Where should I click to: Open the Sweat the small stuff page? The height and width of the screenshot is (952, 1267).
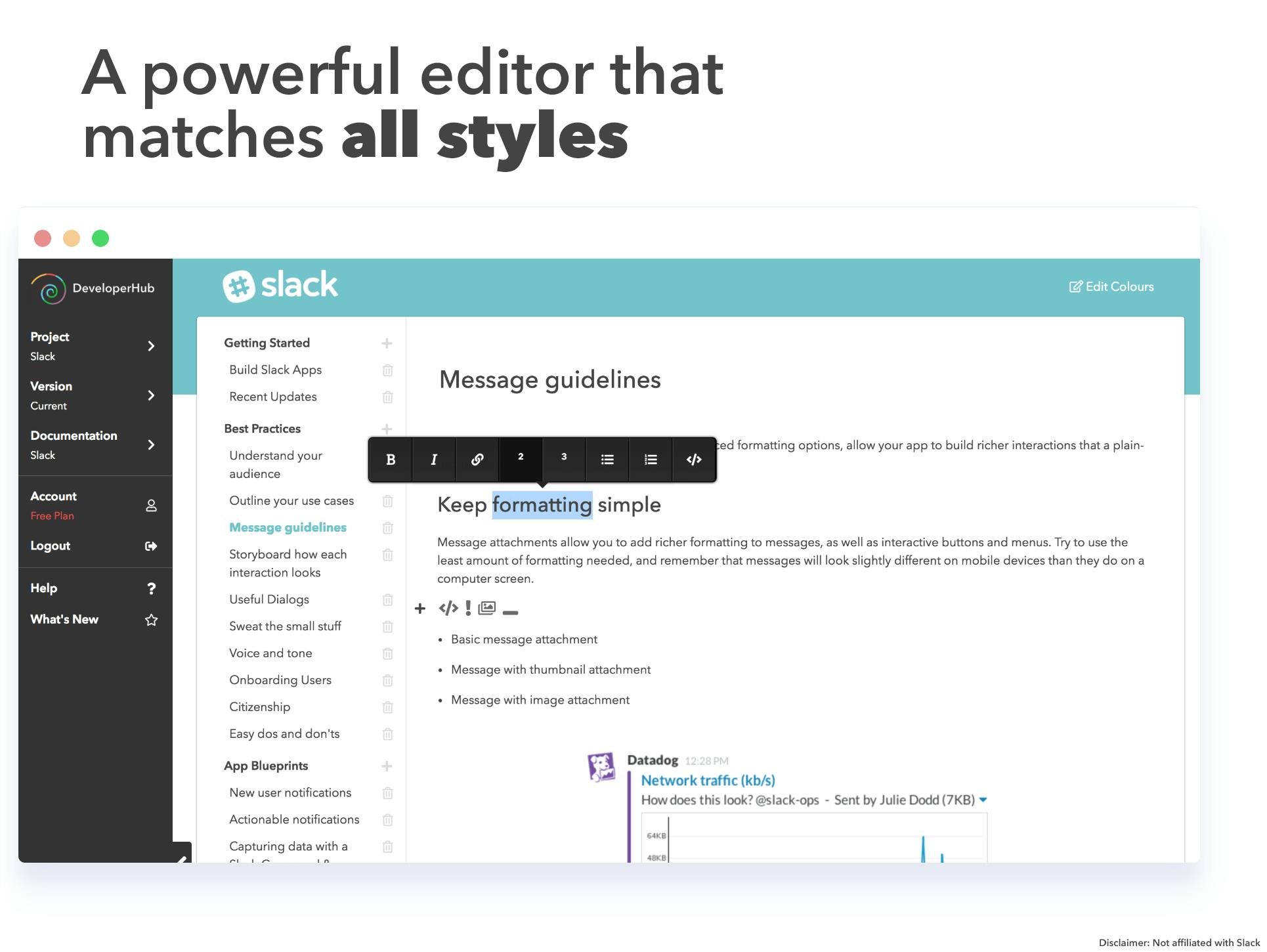[285, 626]
